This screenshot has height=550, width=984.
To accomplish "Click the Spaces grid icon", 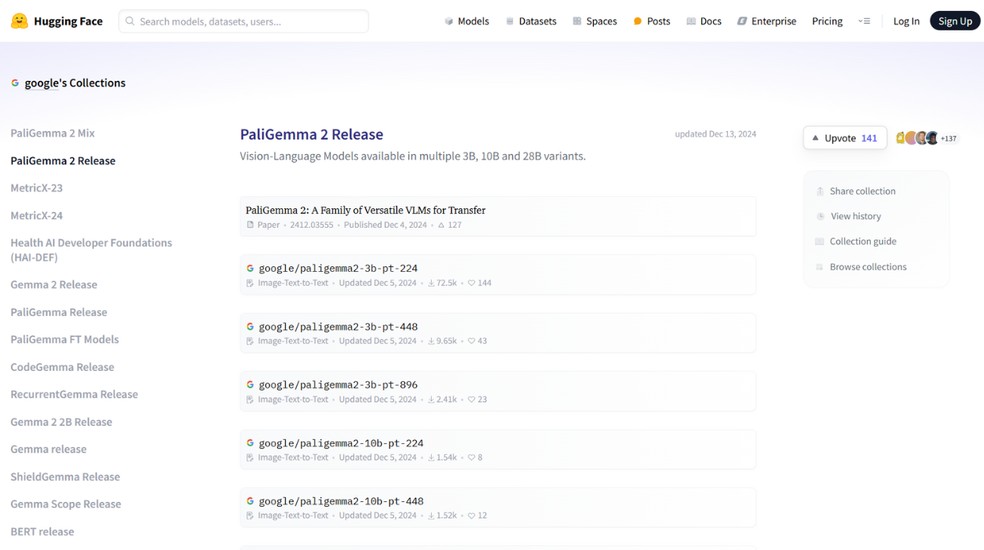I will (577, 21).
